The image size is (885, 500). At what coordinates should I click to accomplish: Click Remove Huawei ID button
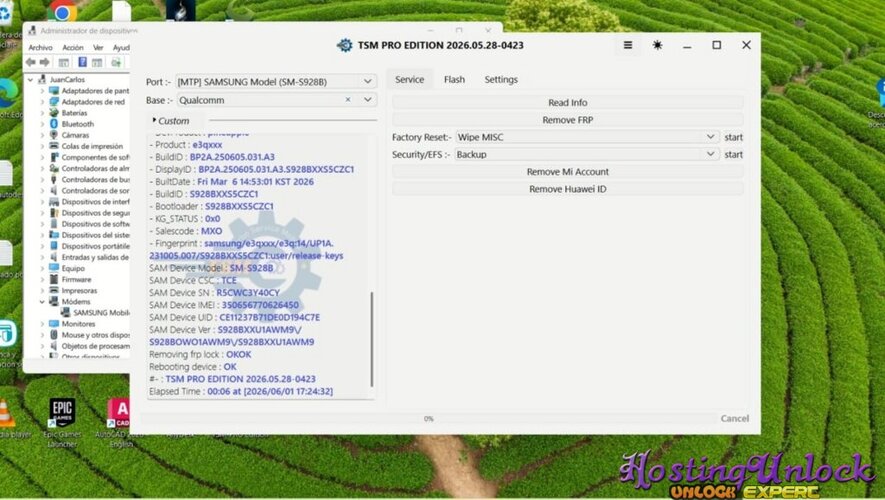567,189
